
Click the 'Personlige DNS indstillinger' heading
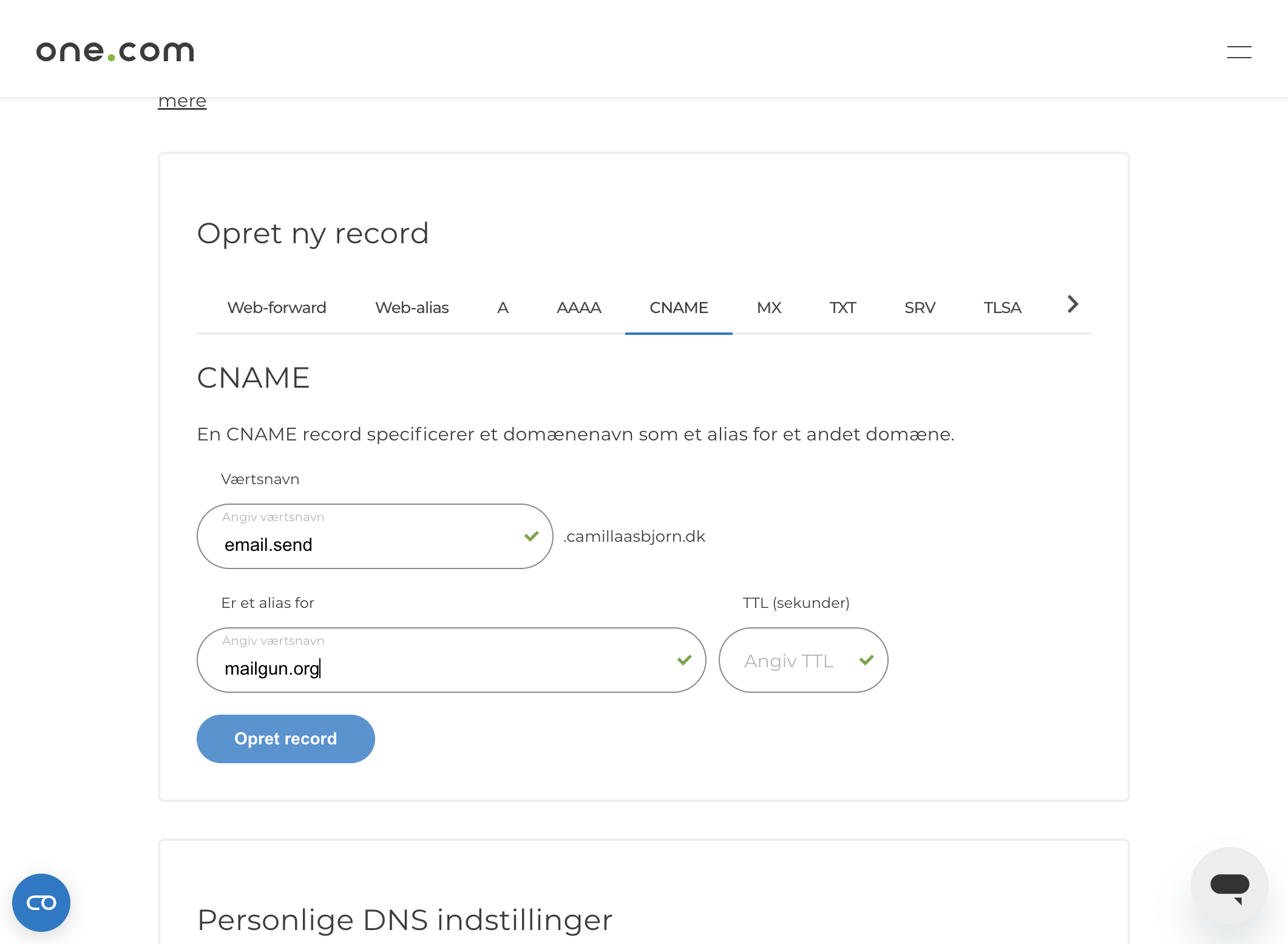(405, 920)
